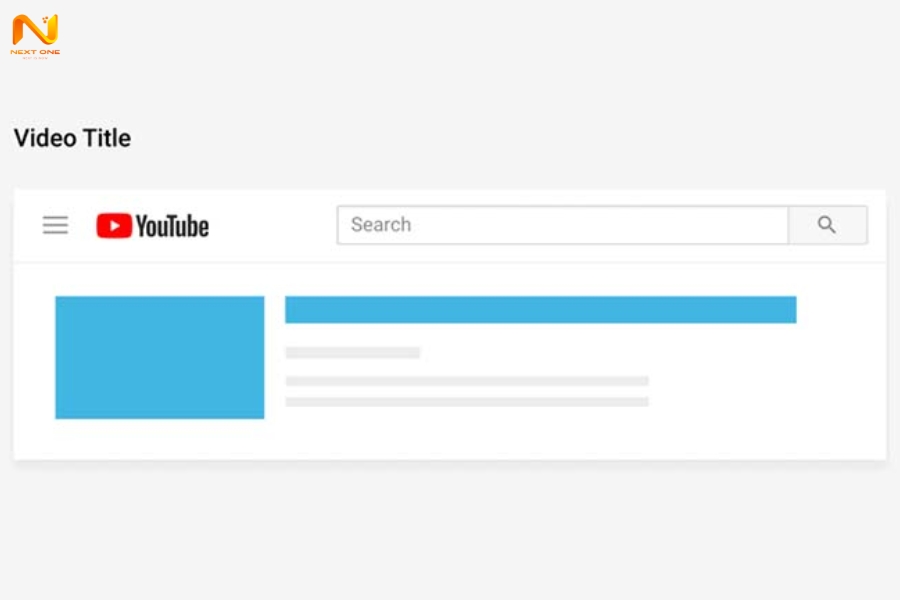This screenshot has width=900, height=600.
Task: Click the white triangle inside YouTube logo
Action: point(115,226)
